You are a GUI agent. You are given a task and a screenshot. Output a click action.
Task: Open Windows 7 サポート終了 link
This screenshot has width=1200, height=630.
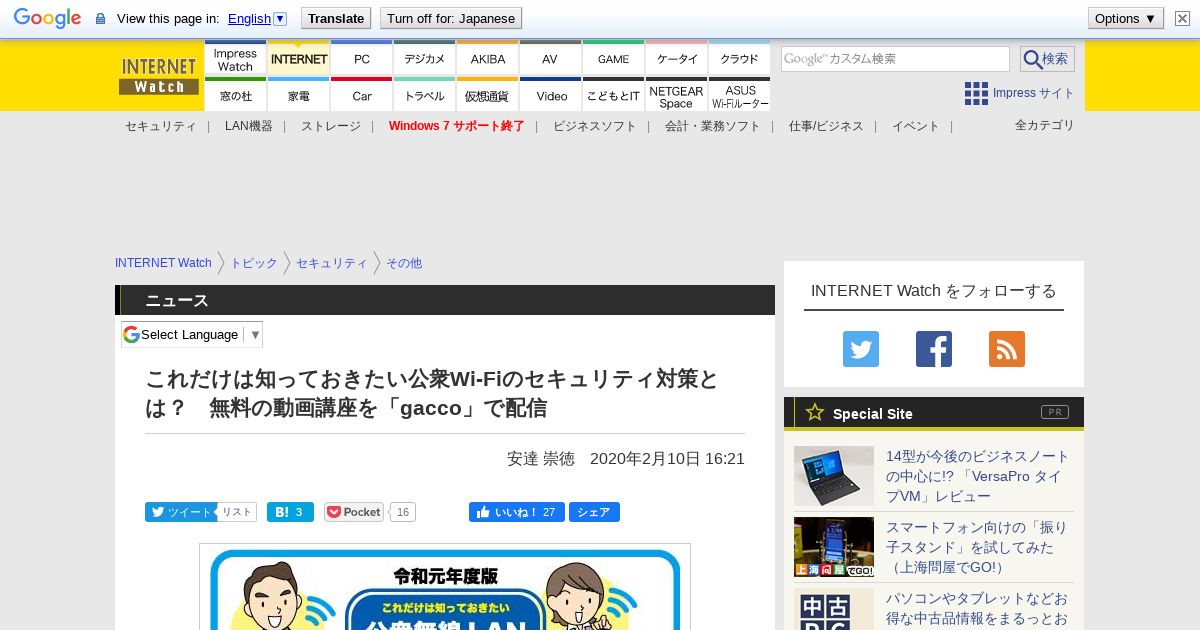457,126
